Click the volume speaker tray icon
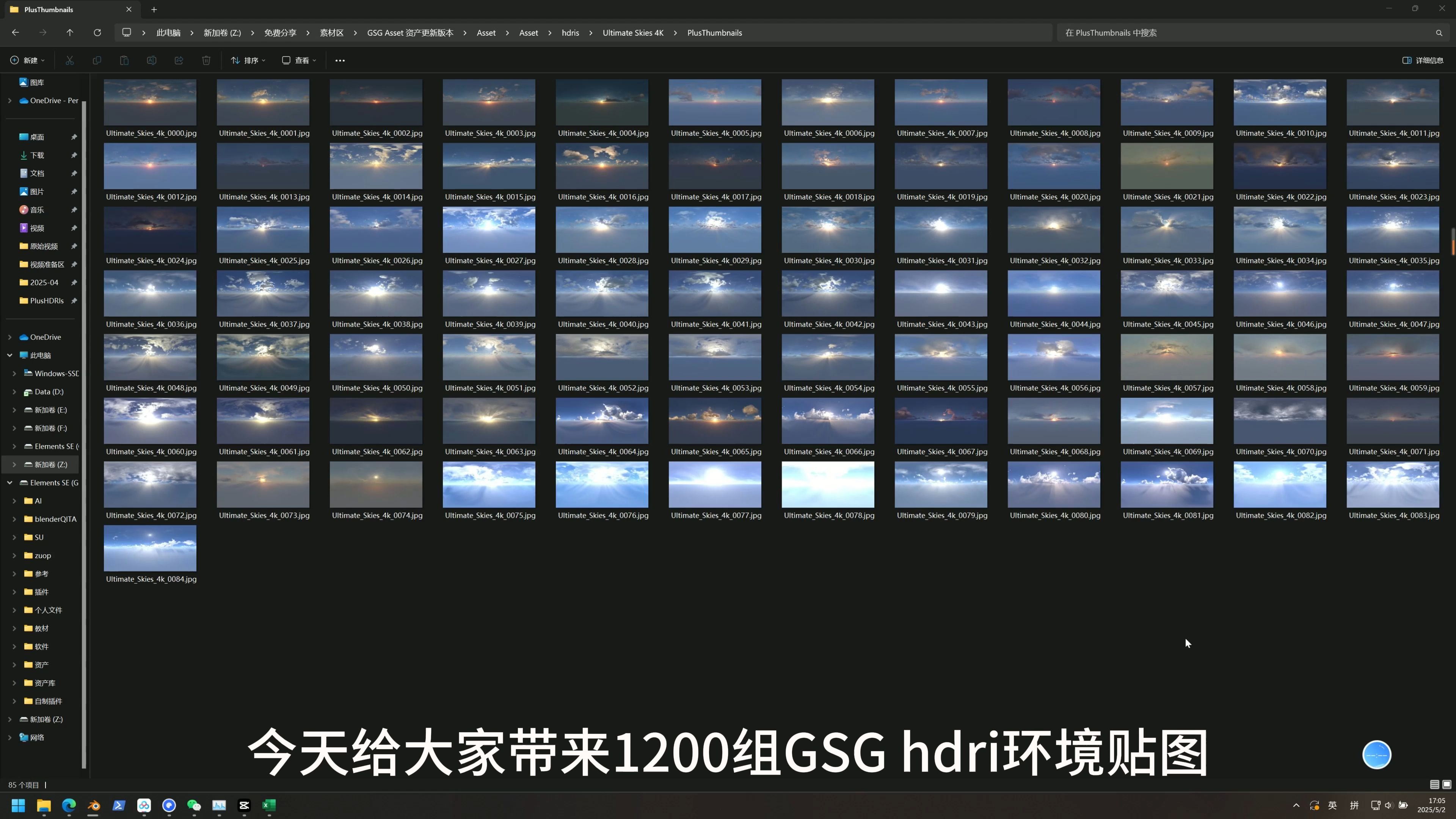 pos(1389,805)
